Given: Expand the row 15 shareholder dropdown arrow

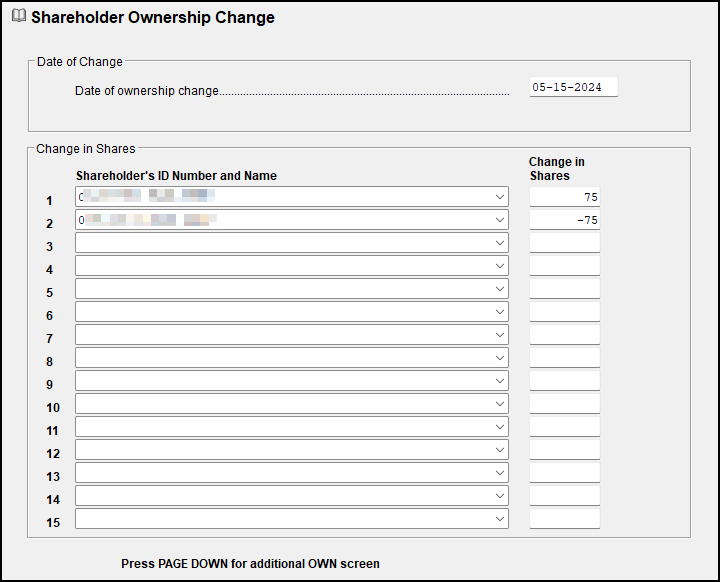Looking at the screenshot, I should (500, 519).
